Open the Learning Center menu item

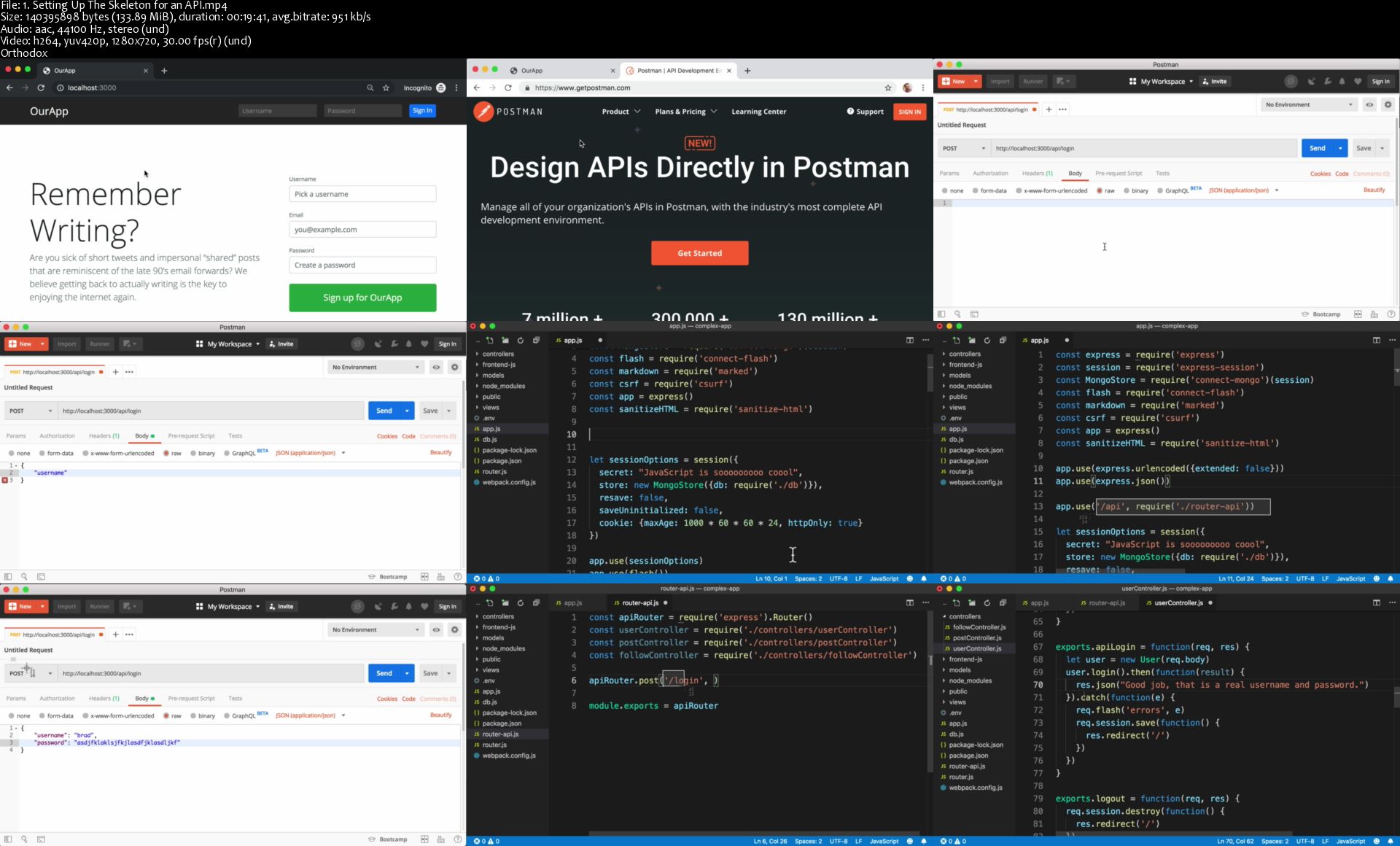[758, 112]
